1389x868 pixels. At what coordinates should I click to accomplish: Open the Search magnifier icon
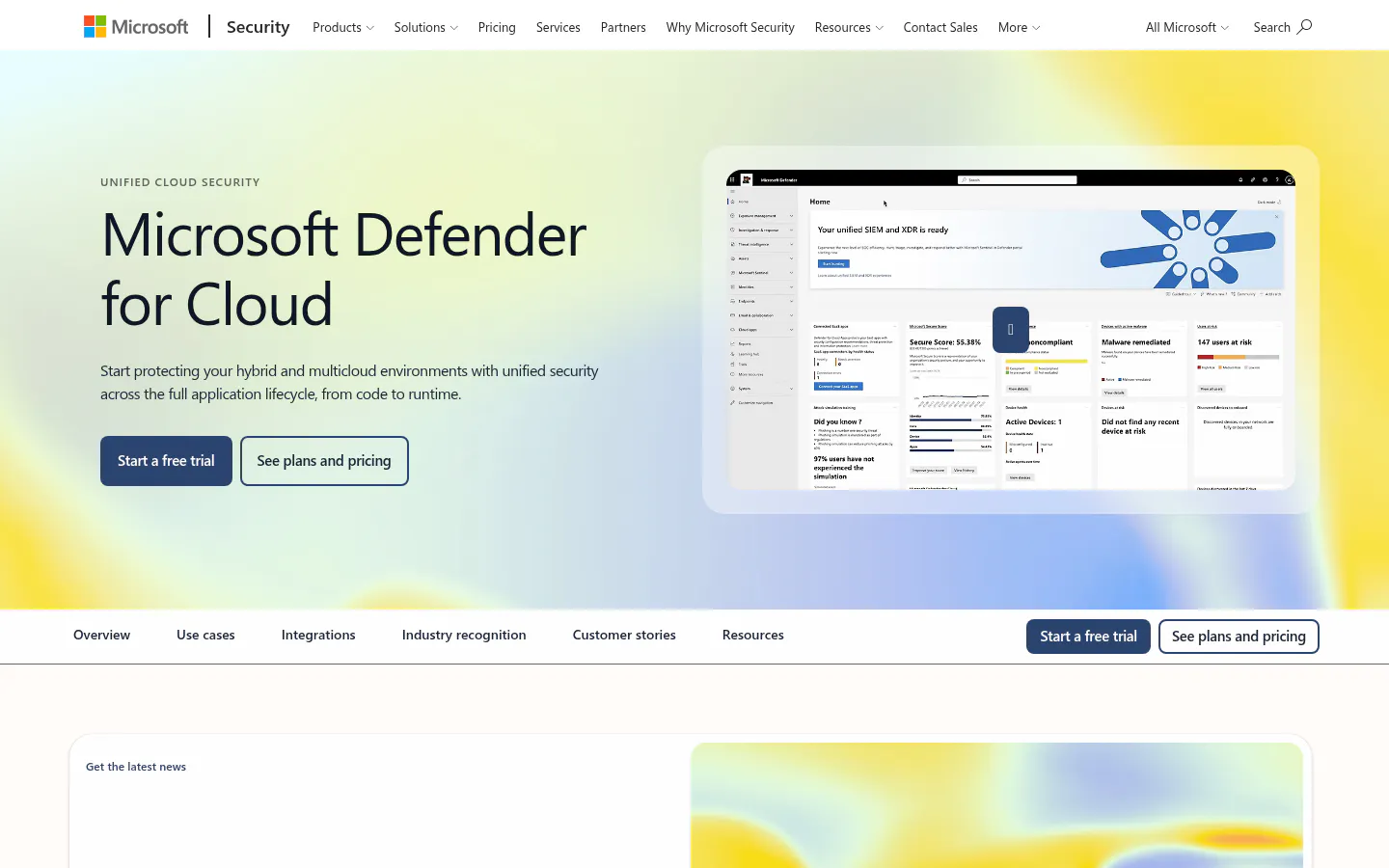pos(1304,27)
